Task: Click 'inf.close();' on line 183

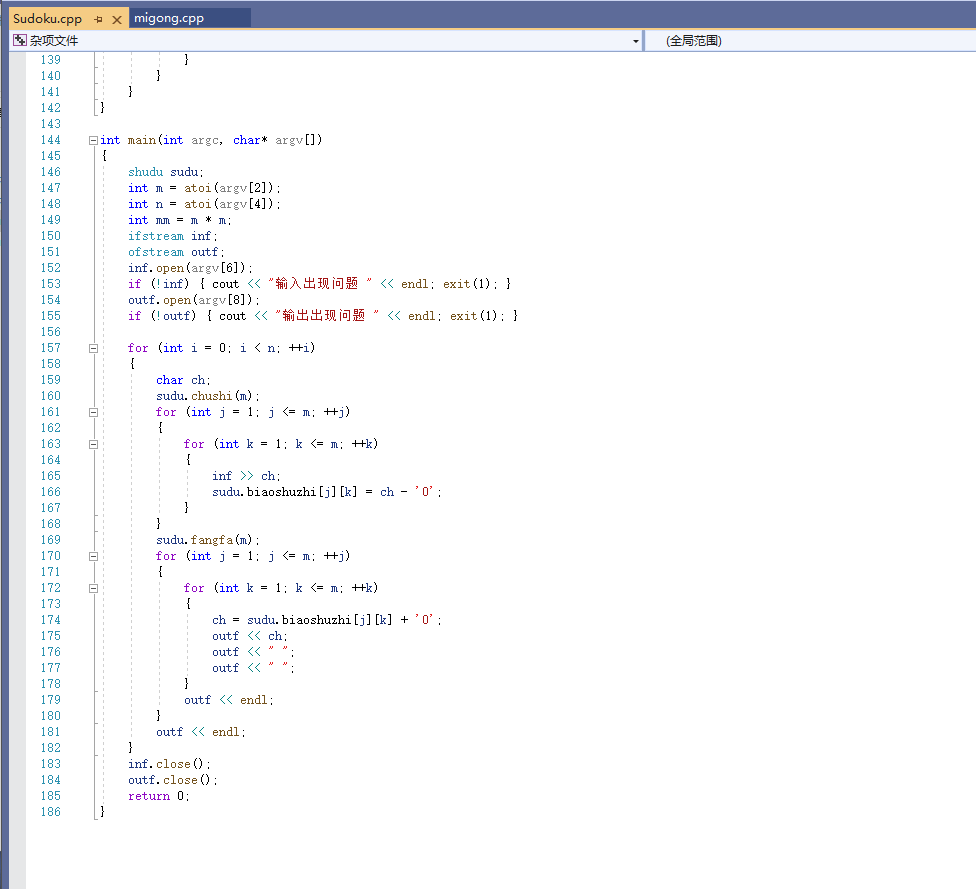Action: click(169, 764)
